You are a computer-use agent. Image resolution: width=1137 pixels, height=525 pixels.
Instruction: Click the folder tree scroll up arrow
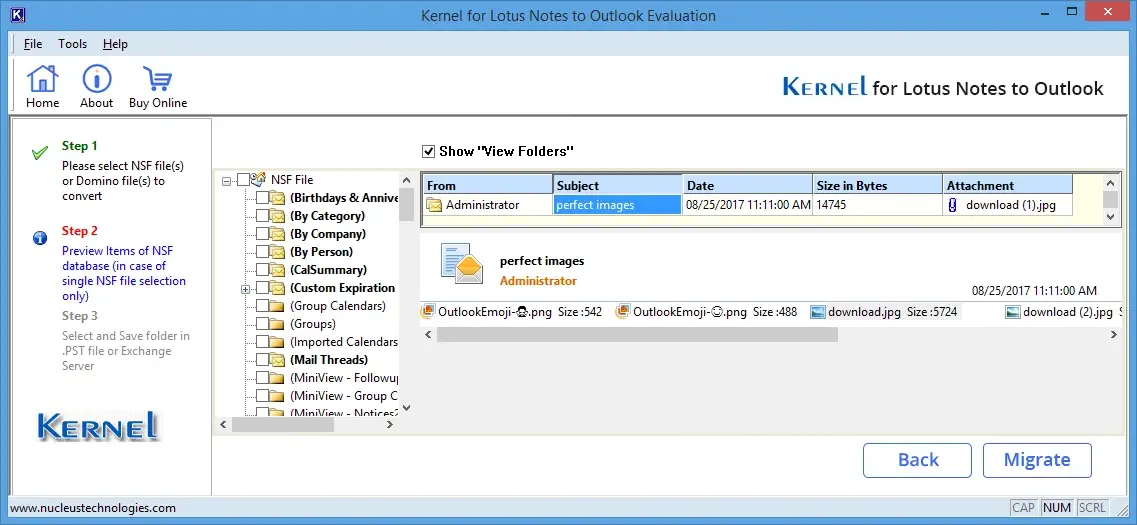click(x=406, y=179)
